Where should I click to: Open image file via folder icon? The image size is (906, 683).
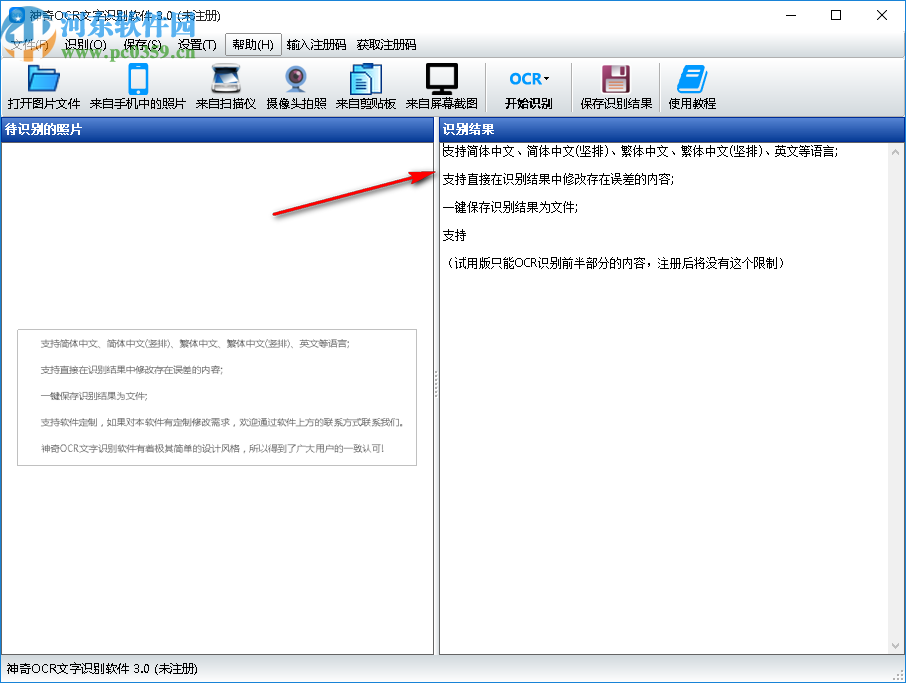pyautogui.click(x=43, y=87)
